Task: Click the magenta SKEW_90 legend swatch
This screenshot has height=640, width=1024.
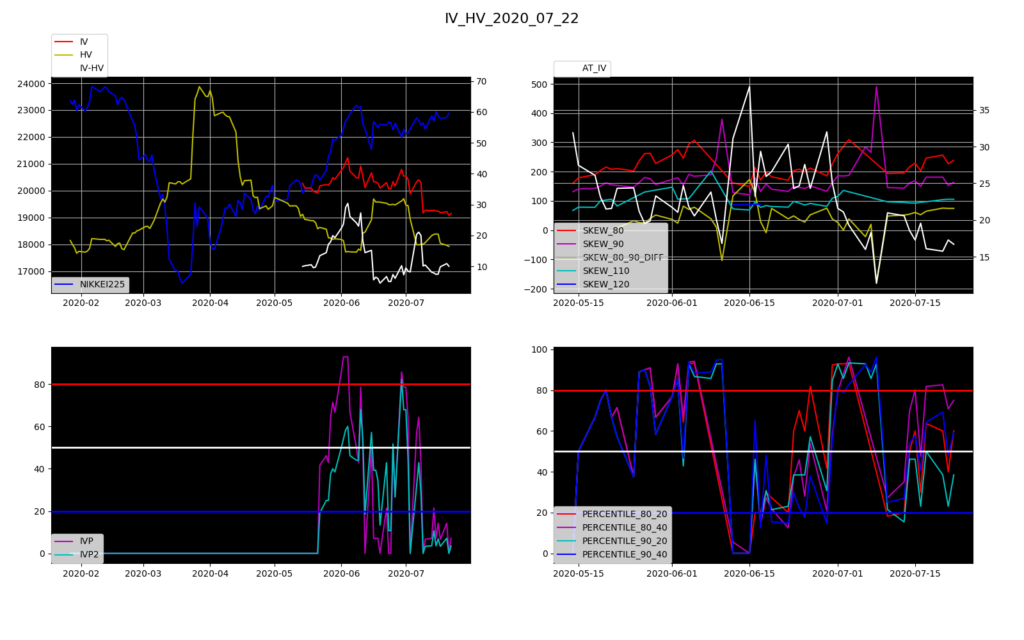Action: (568, 244)
